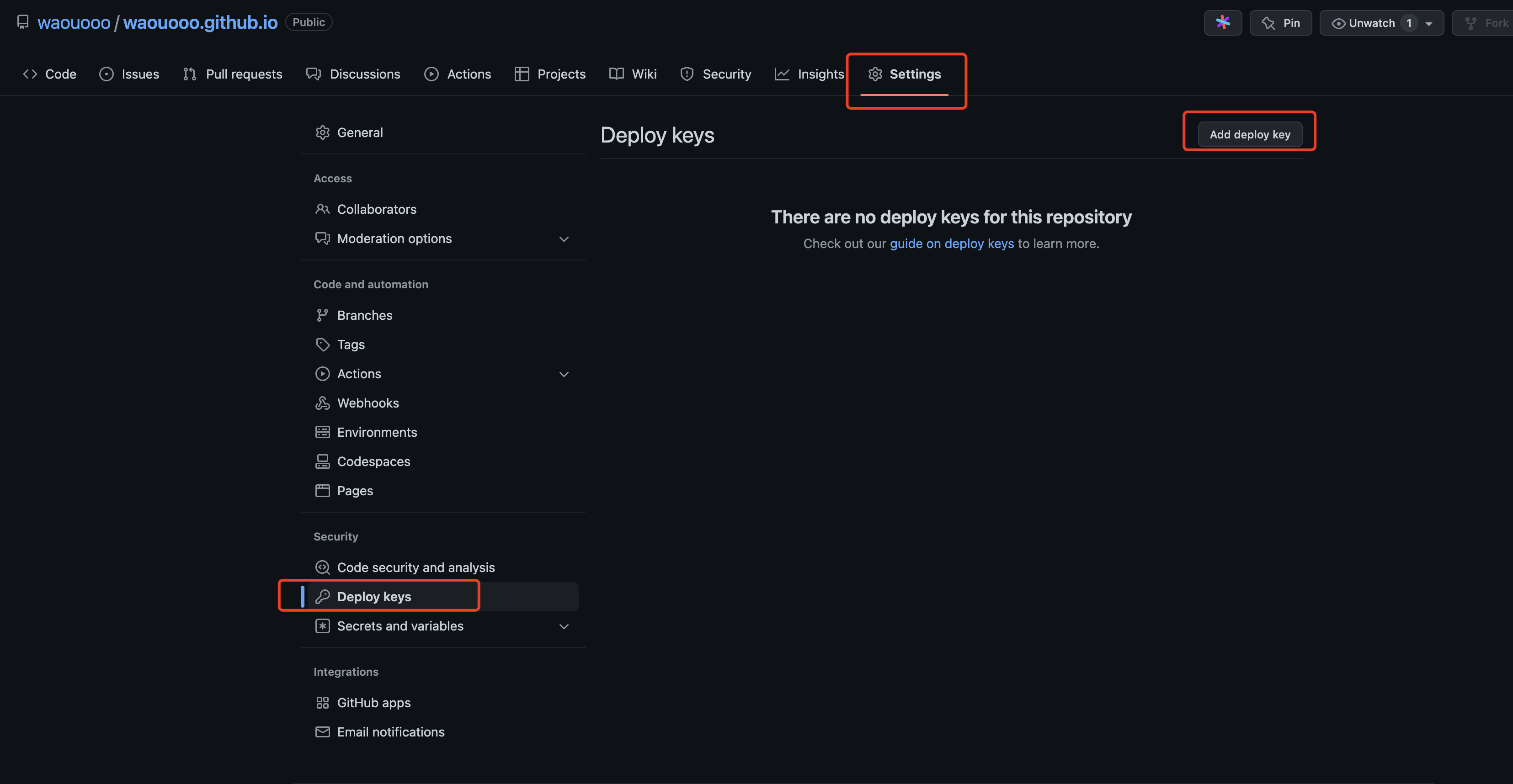Switch to the Pull requests tab

pos(233,74)
